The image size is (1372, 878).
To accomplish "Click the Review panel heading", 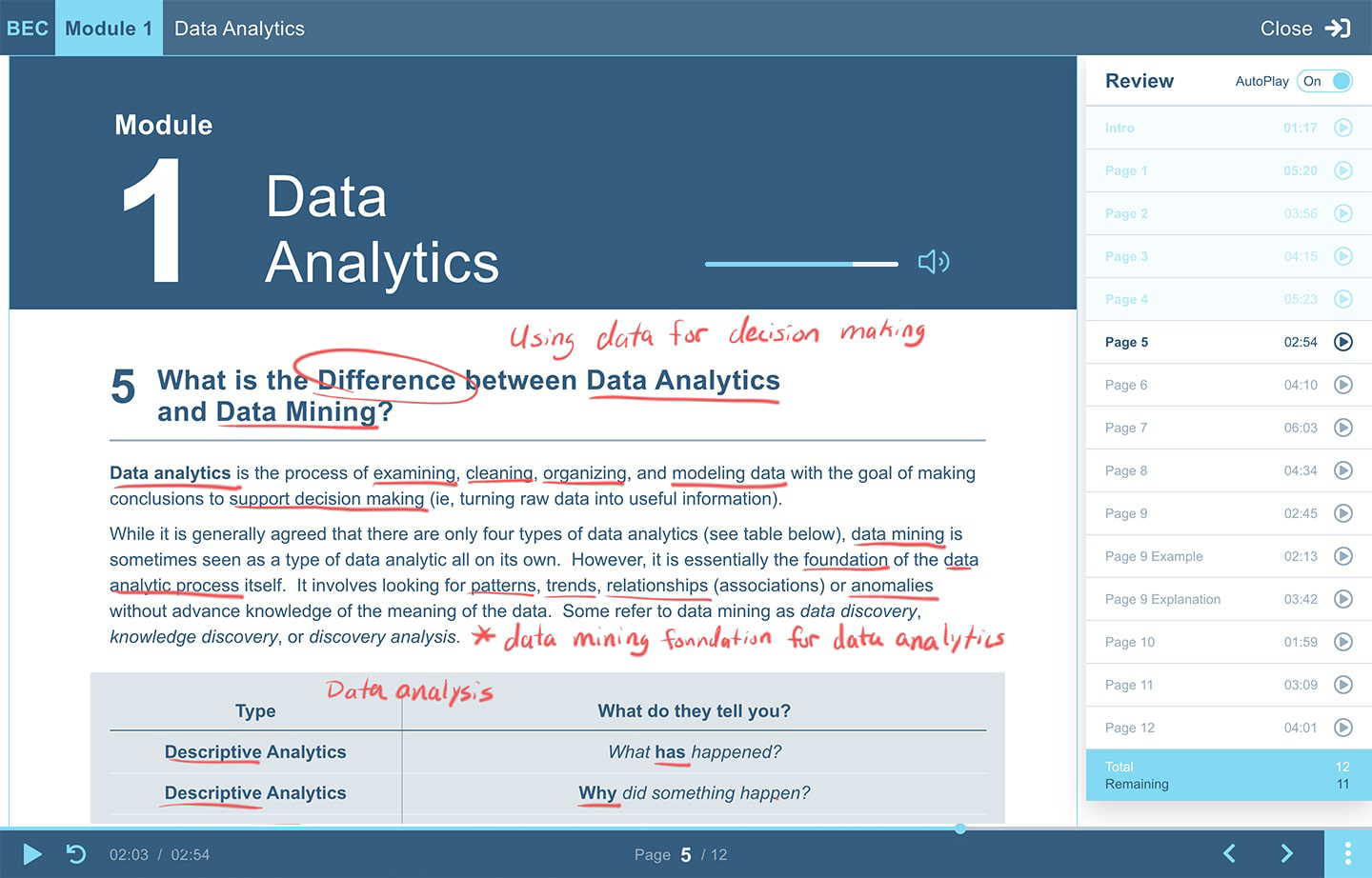I will click(x=1140, y=81).
